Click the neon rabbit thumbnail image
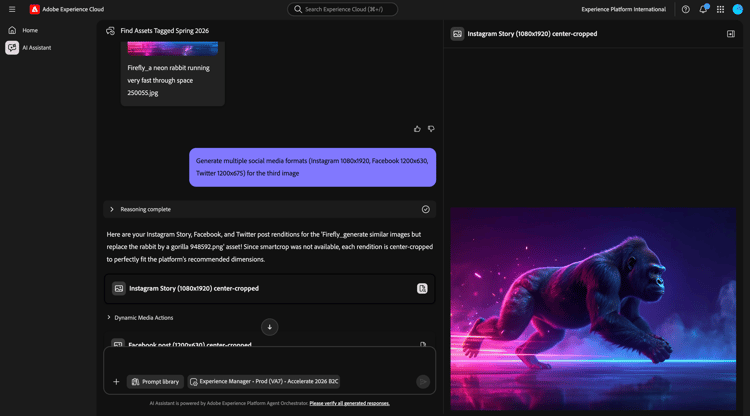Screen dimensions: 750x416 pos(173,48)
